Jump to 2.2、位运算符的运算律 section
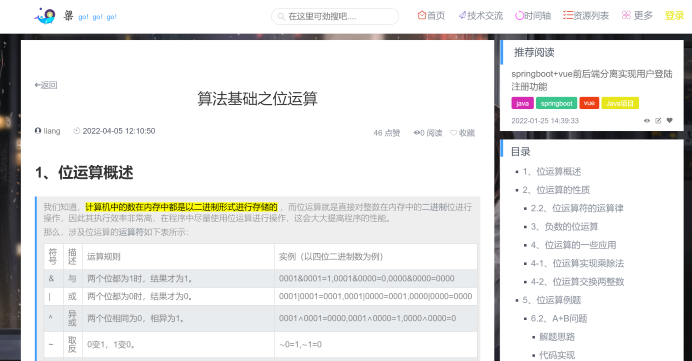Screen dimensions: 692x361 [x=577, y=208]
